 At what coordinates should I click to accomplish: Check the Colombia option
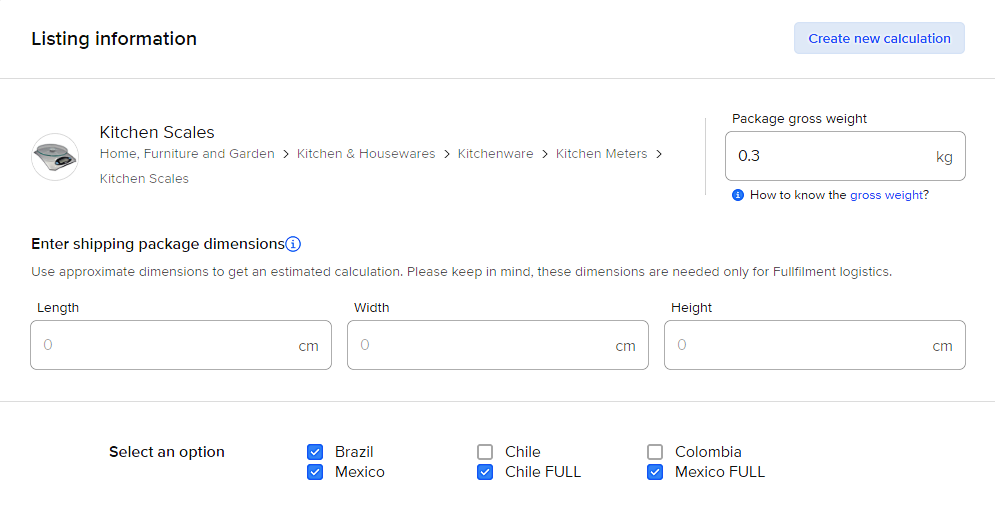[x=655, y=452]
